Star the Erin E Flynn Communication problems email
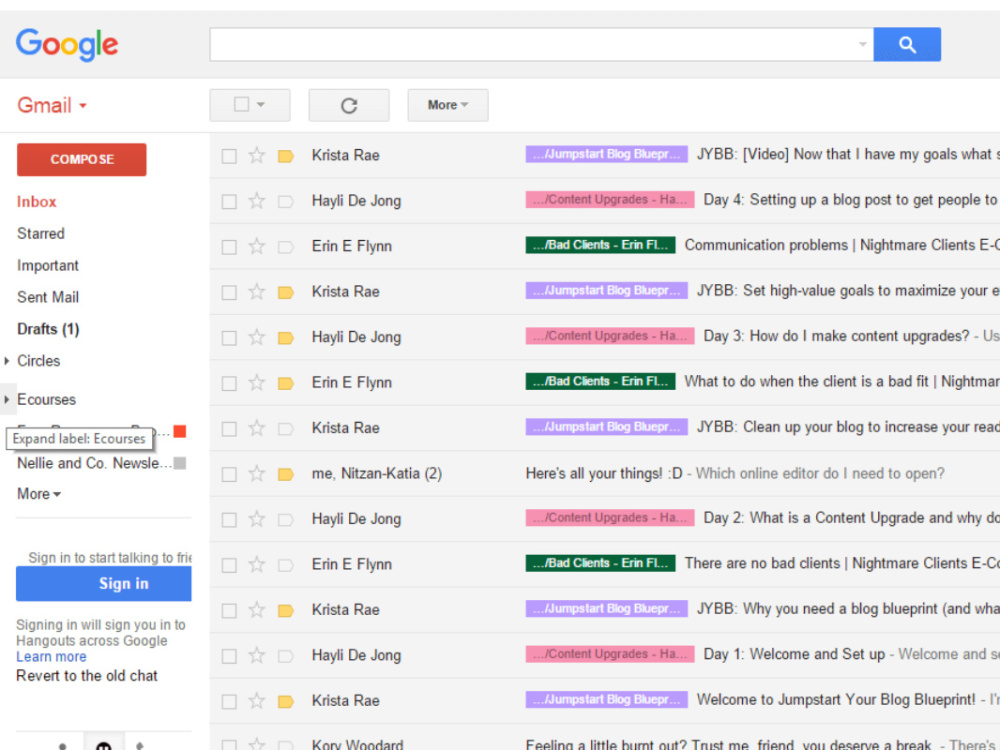1000x750 pixels. point(256,246)
